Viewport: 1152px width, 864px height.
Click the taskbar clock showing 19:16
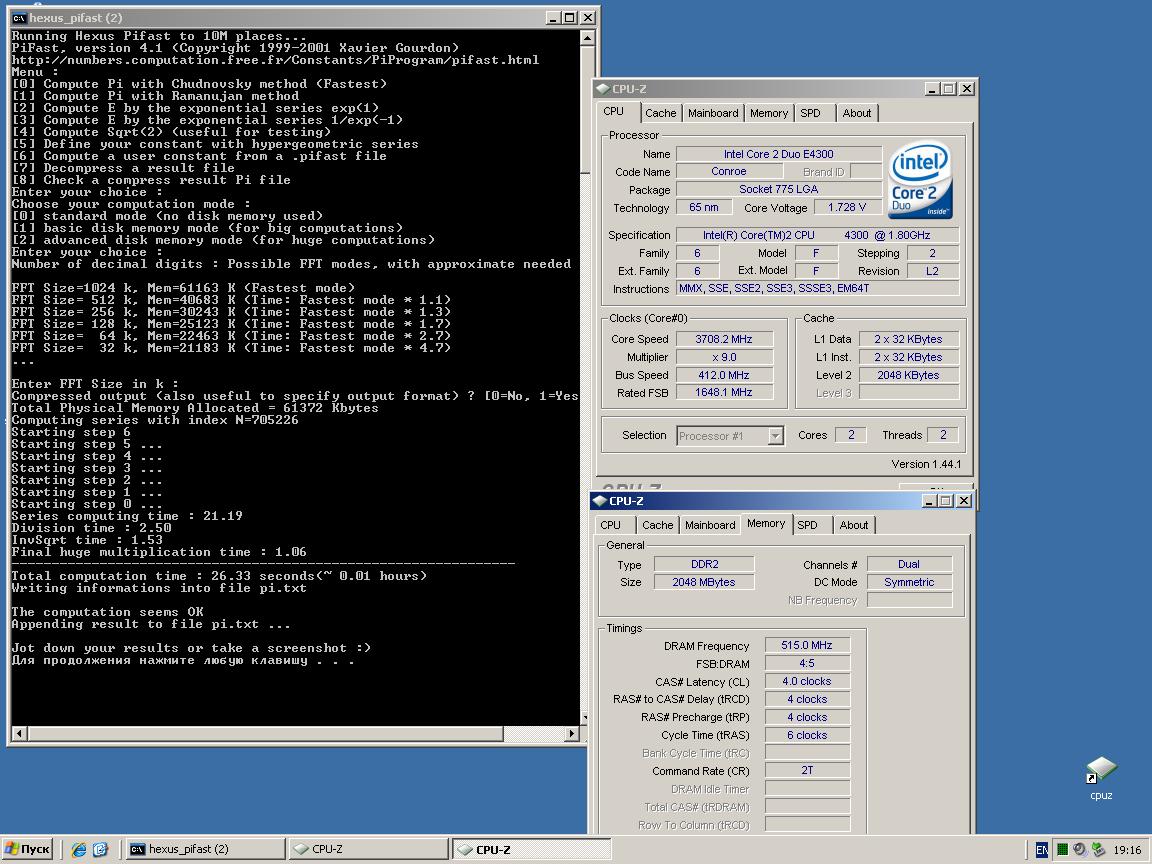point(1127,850)
